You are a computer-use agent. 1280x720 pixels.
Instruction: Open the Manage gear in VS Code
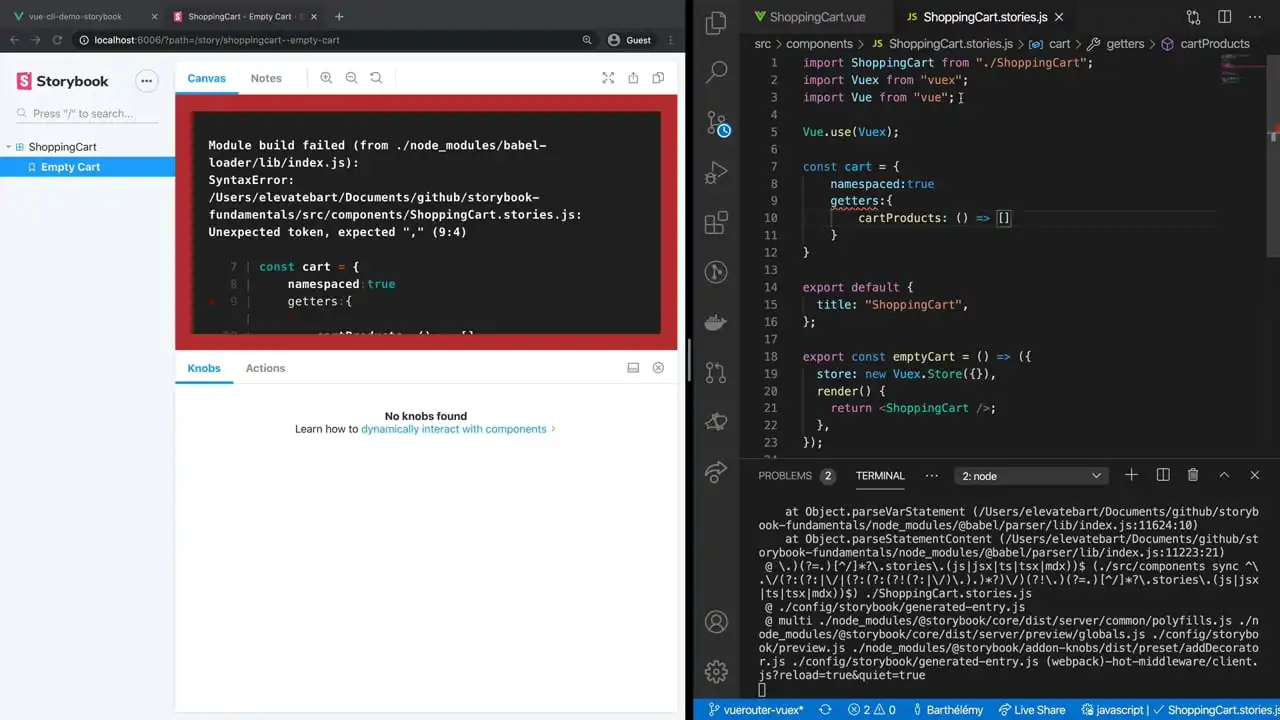(716, 671)
